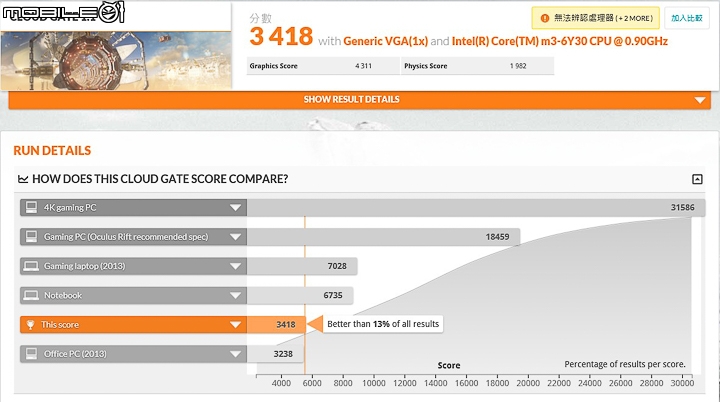Click the 6735 score bar value

(333, 295)
